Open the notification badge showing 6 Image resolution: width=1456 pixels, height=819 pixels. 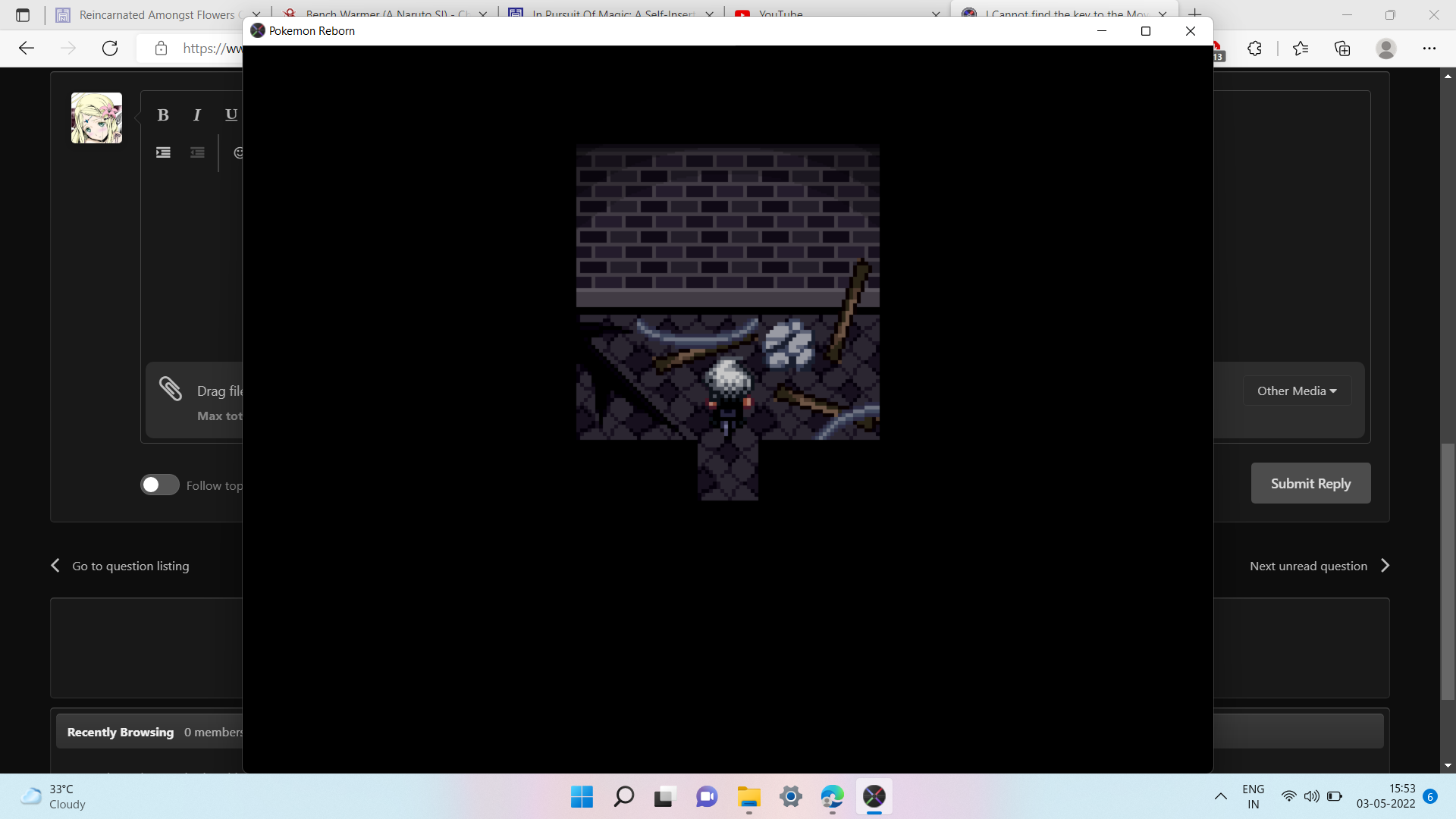(1430, 796)
